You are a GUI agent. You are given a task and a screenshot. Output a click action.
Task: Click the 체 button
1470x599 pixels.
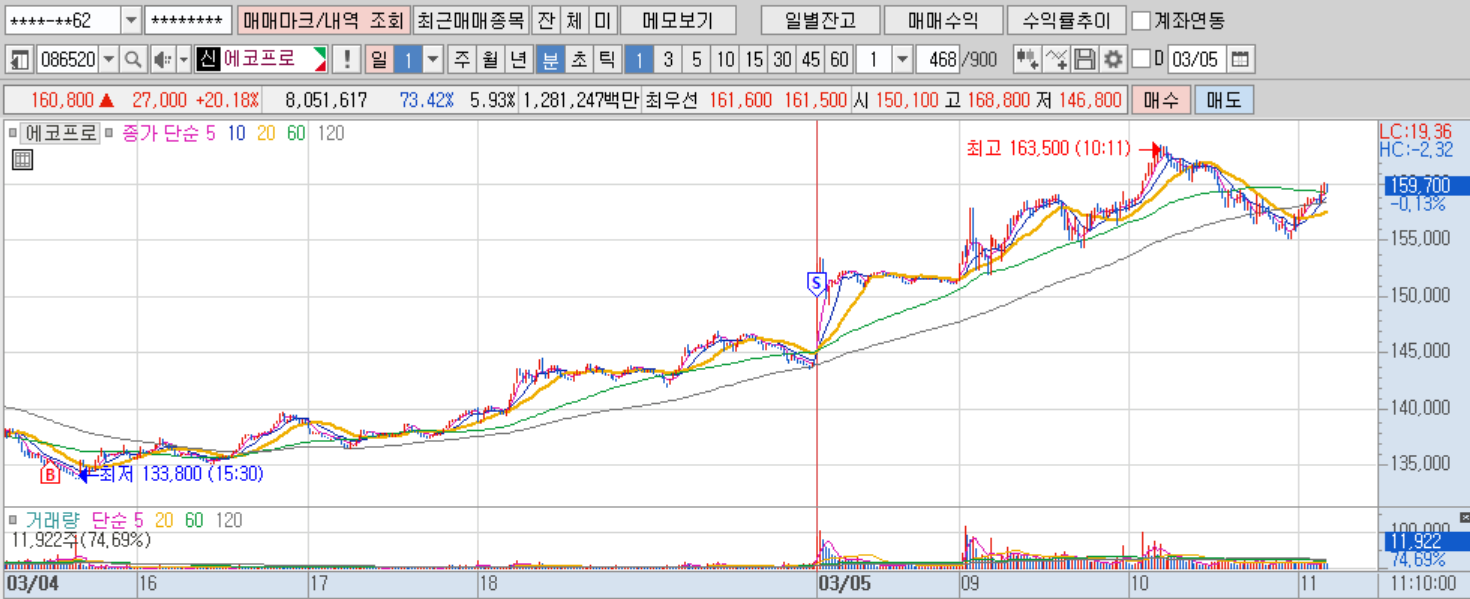pyautogui.click(x=573, y=20)
